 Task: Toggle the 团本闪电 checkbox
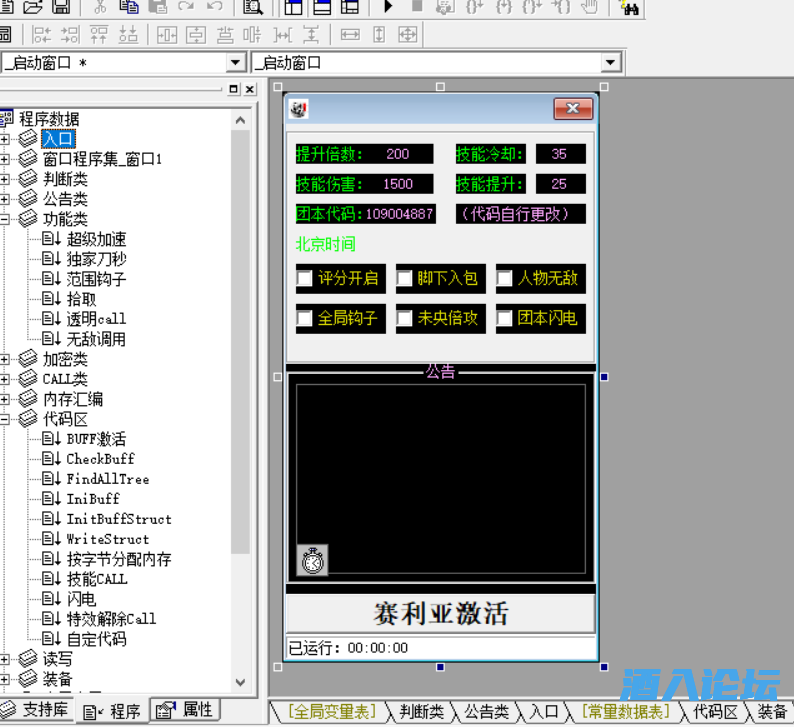pos(504,318)
